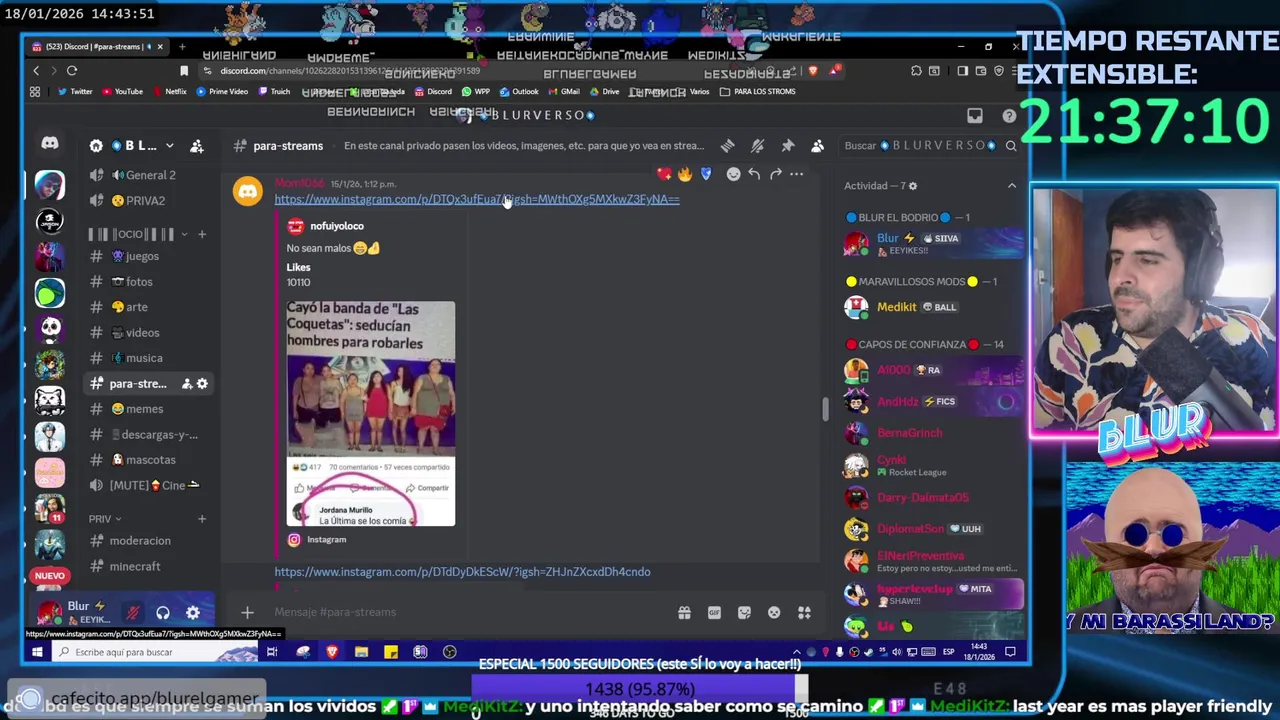Toggle channel notification mute bell
1280x720 pixels.
point(757,146)
